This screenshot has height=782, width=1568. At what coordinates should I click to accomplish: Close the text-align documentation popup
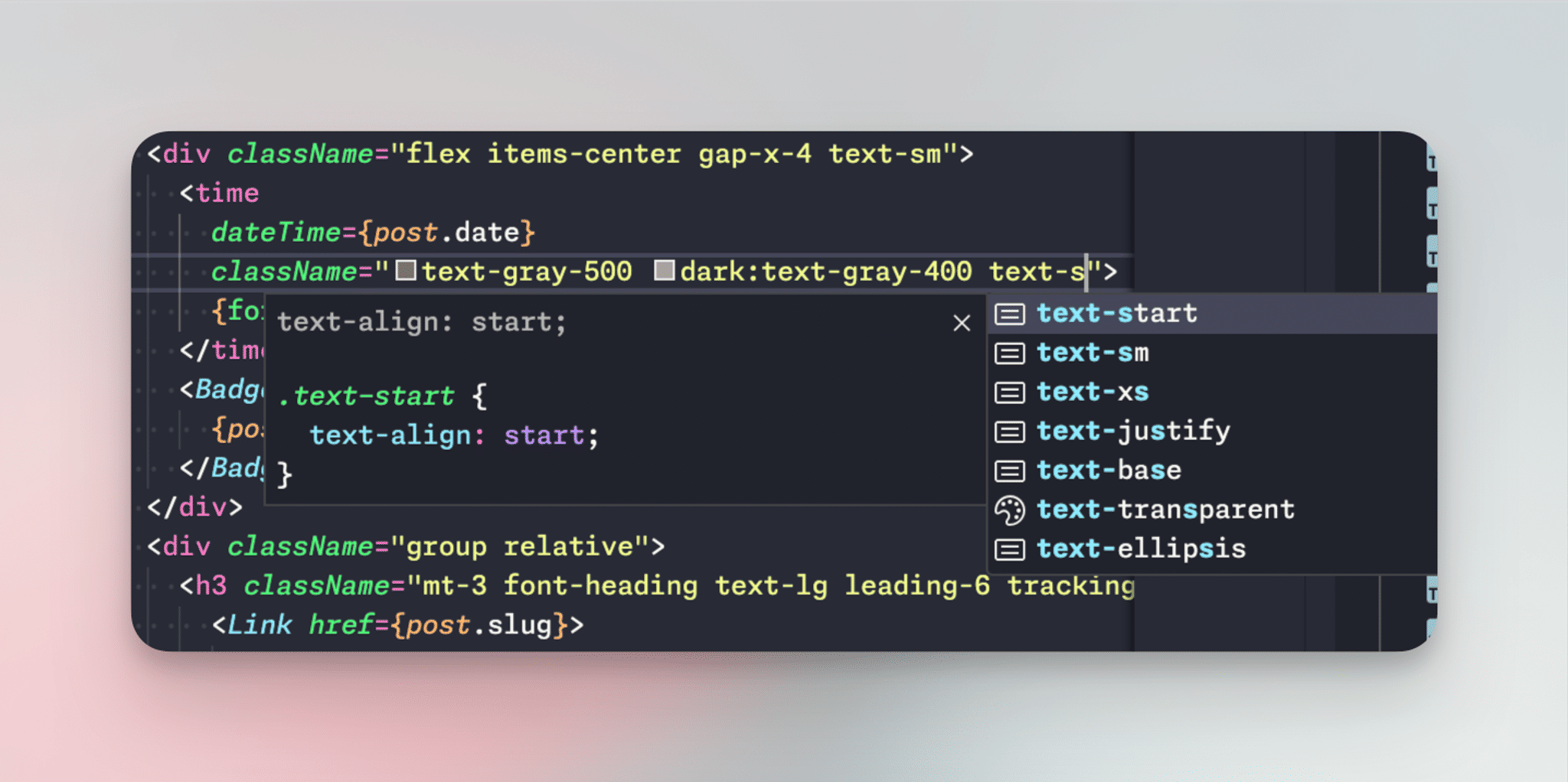coord(962,323)
